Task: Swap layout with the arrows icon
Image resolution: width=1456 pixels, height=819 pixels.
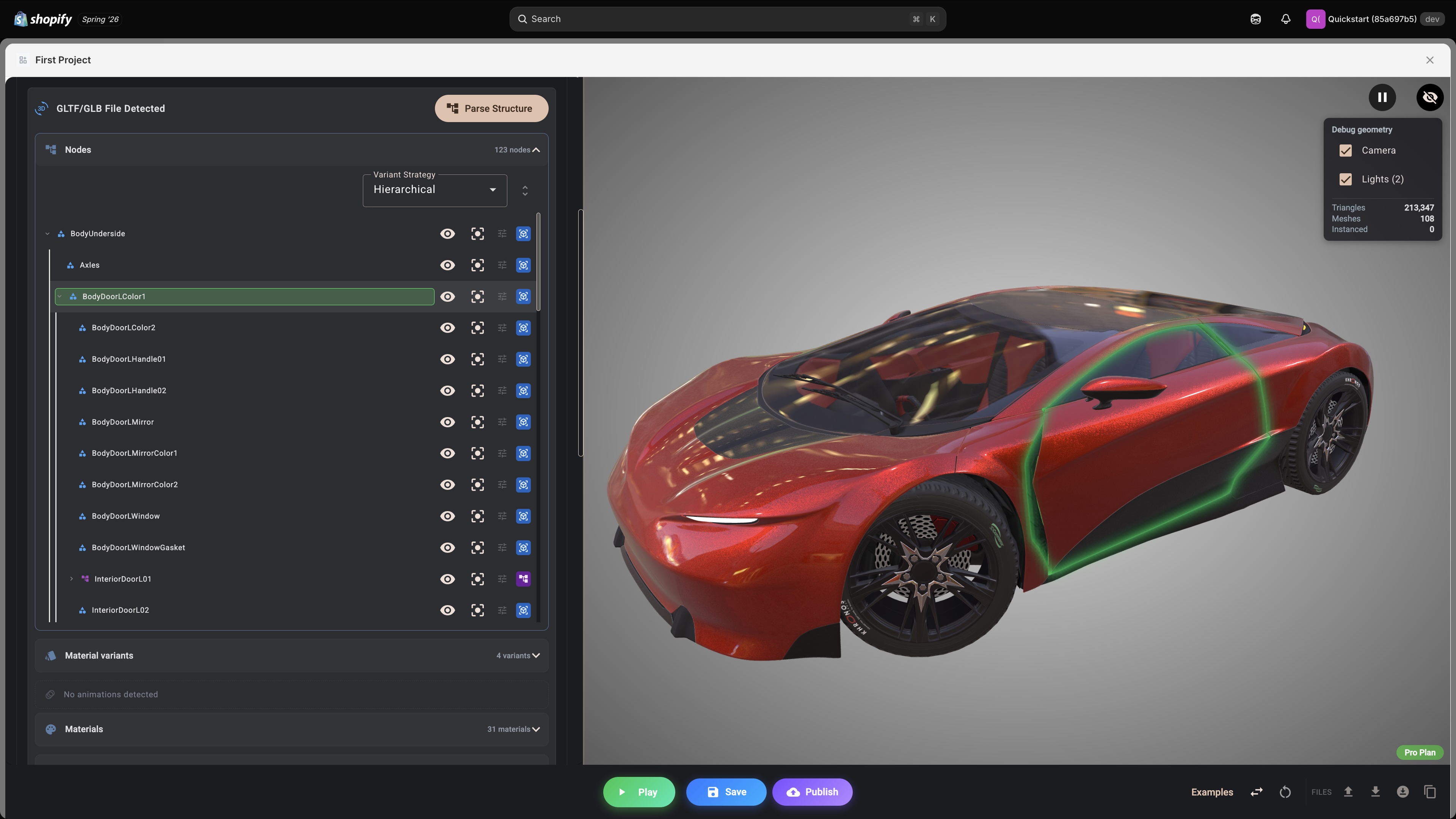Action: coord(1257,792)
